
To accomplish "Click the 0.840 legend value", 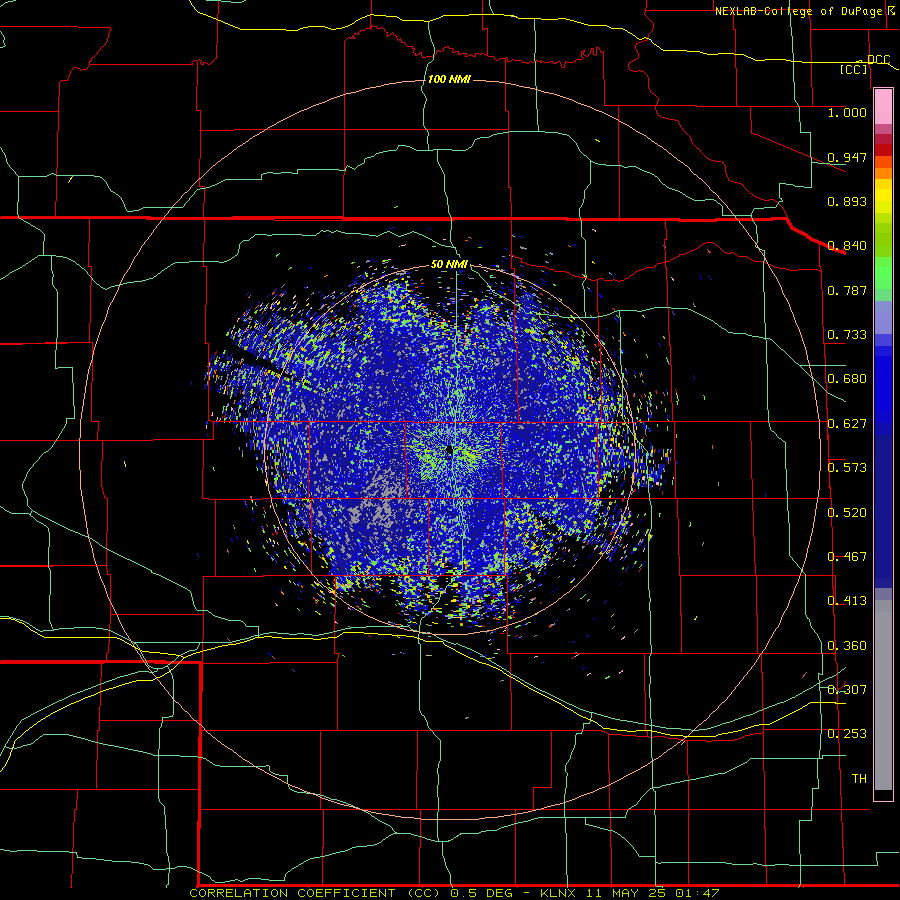I will coord(847,246).
